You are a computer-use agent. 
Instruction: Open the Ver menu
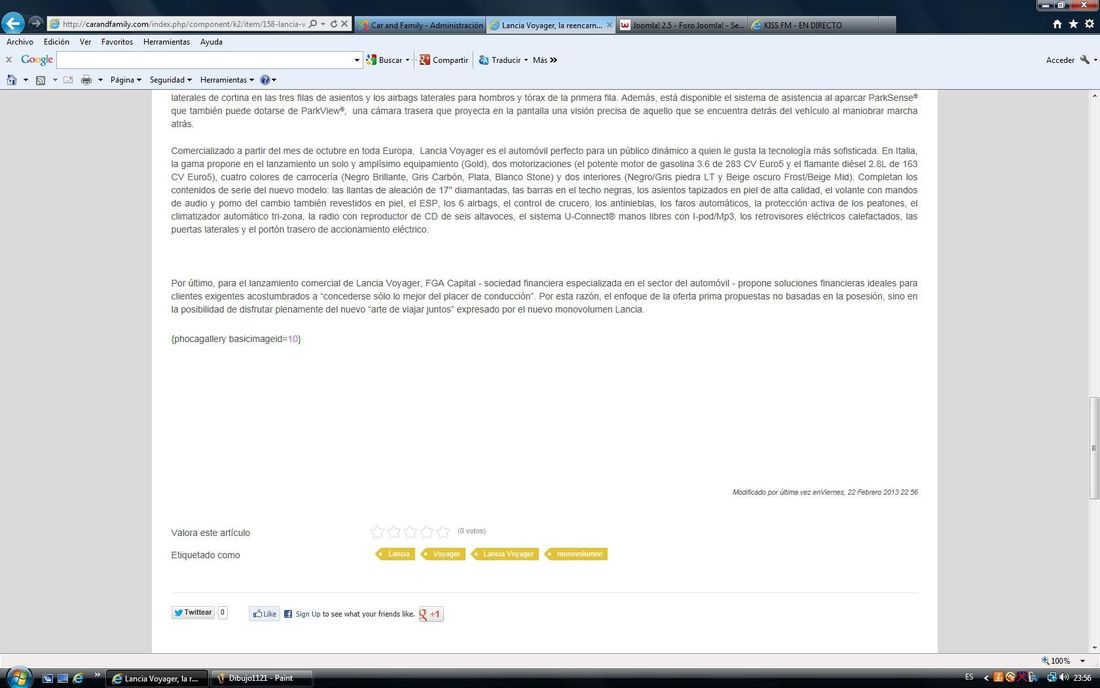(x=85, y=42)
